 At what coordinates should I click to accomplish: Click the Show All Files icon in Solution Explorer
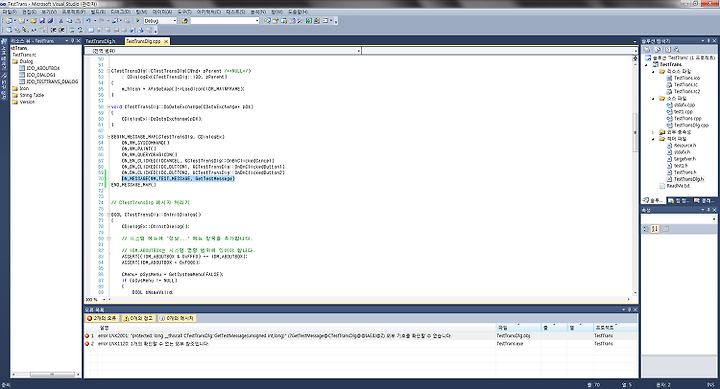(658, 49)
